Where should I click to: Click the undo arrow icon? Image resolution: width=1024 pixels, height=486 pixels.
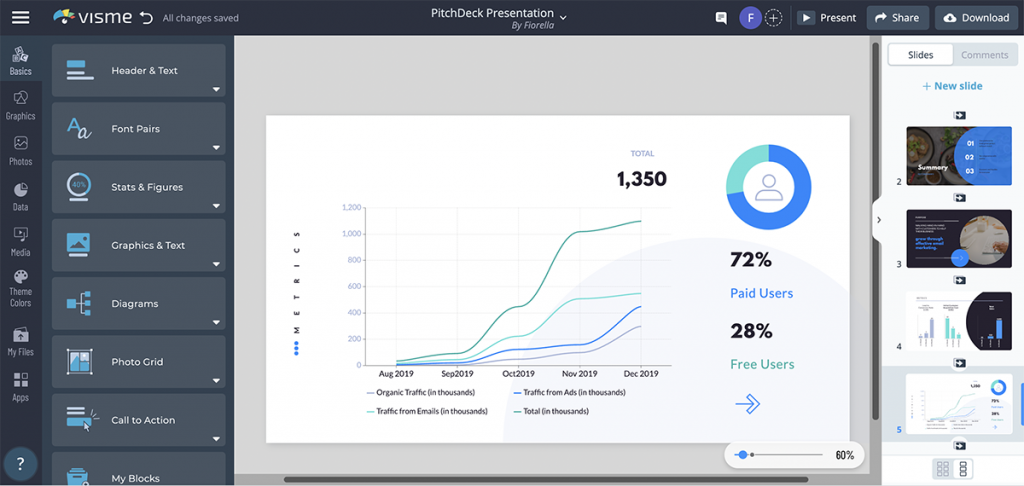[x=147, y=17]
